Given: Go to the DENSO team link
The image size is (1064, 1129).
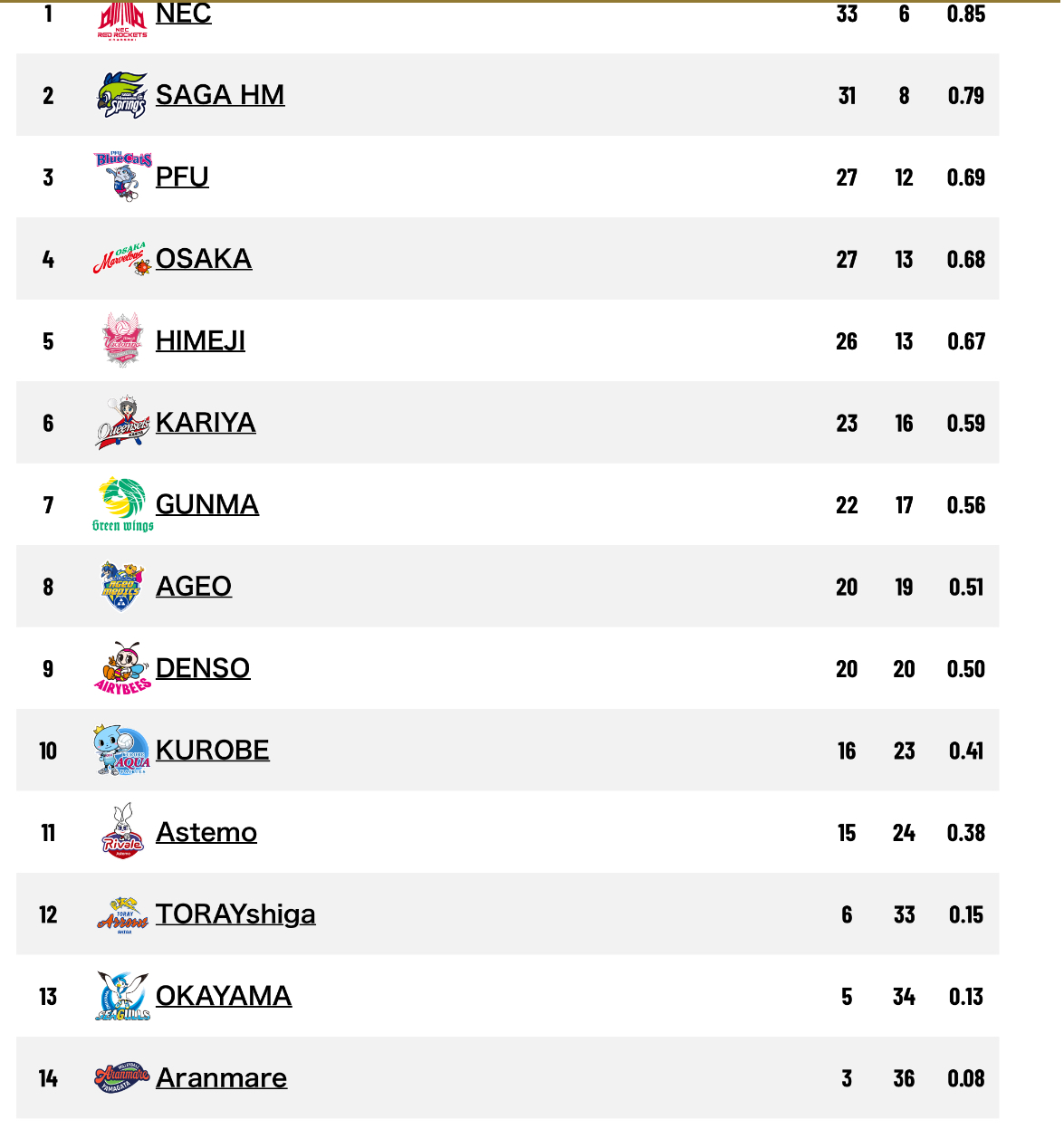Looking at the screenshot, I should [203, 668].
